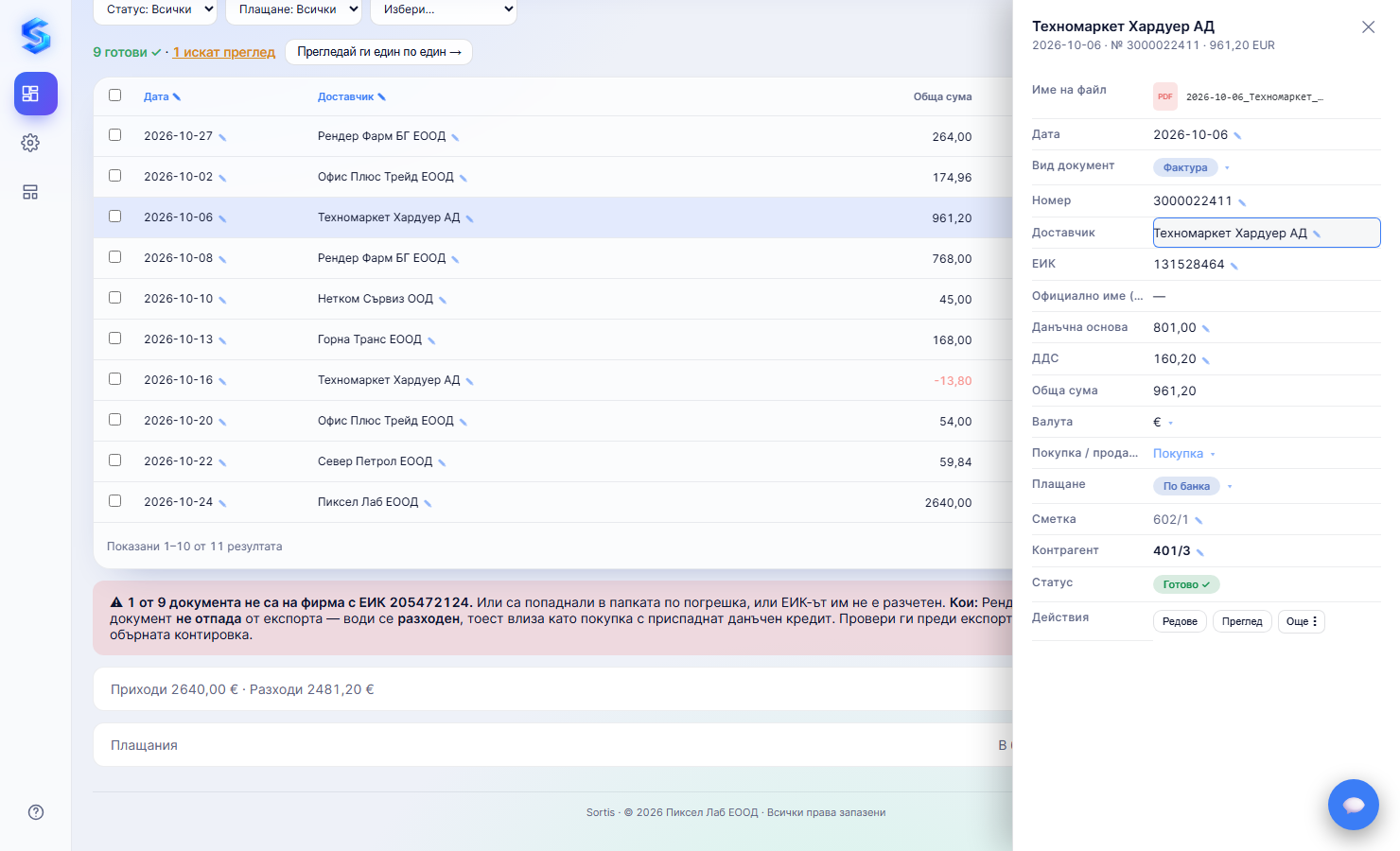The image size is (1400, 851).
Task: Edit ЕИК 131528464 pencil icon
Action: coord(1234,266)
